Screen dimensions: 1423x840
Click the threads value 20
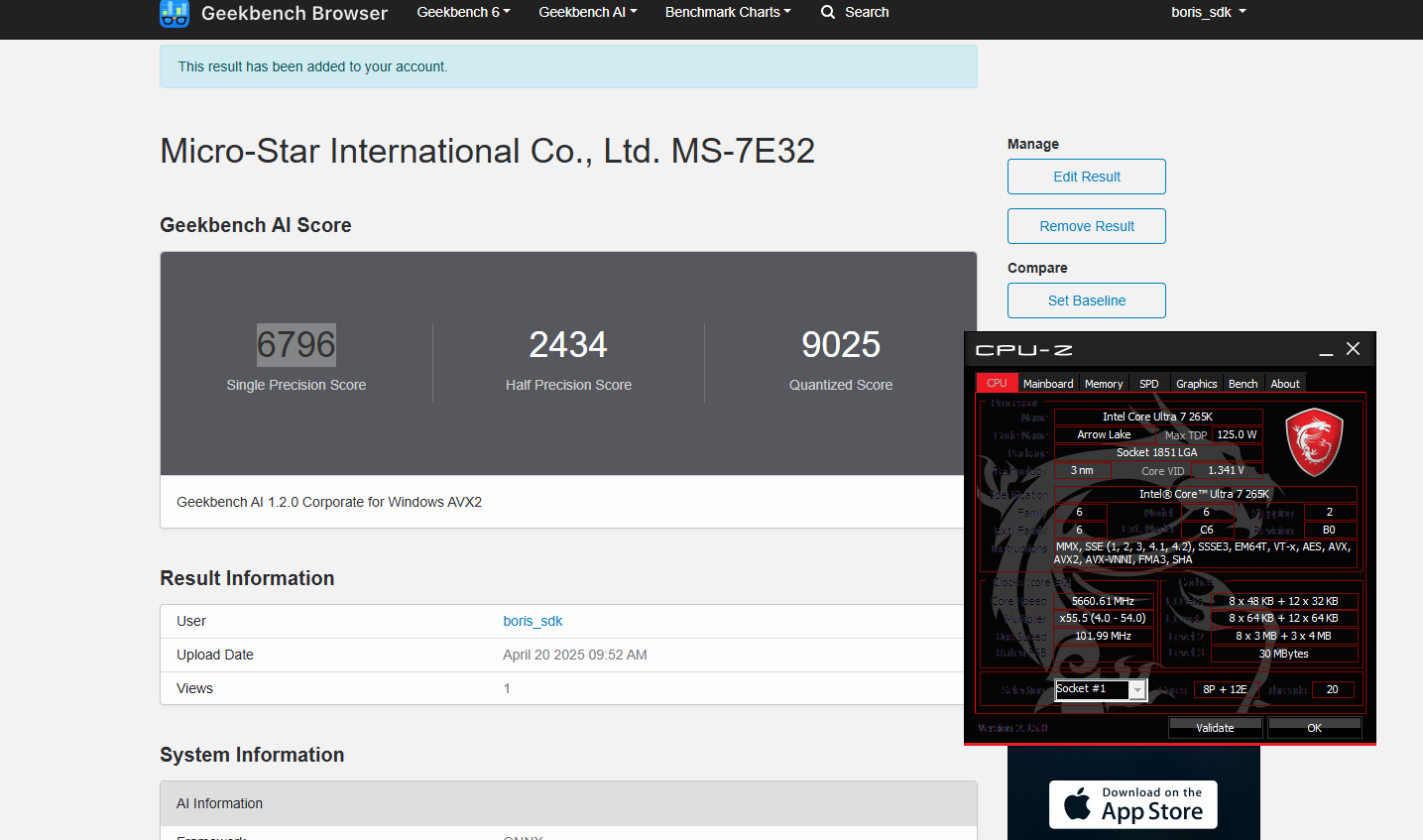(x=1333, y=689)
